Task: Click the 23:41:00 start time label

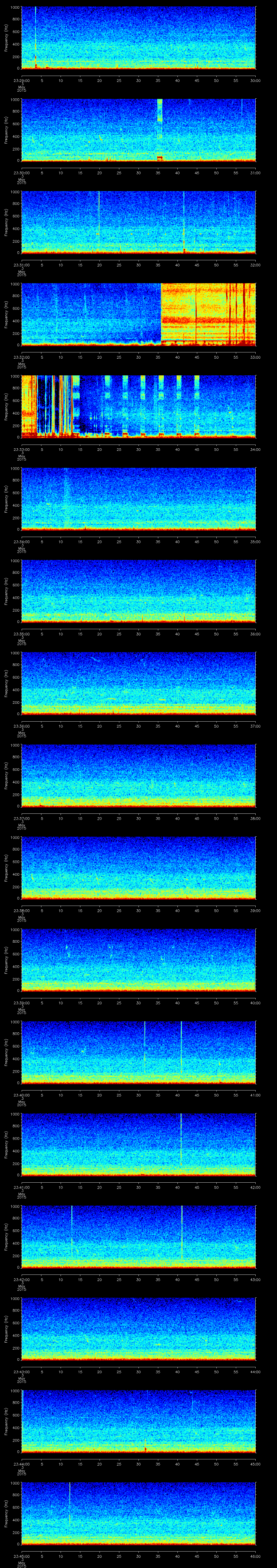Action: click(21, 1187)
